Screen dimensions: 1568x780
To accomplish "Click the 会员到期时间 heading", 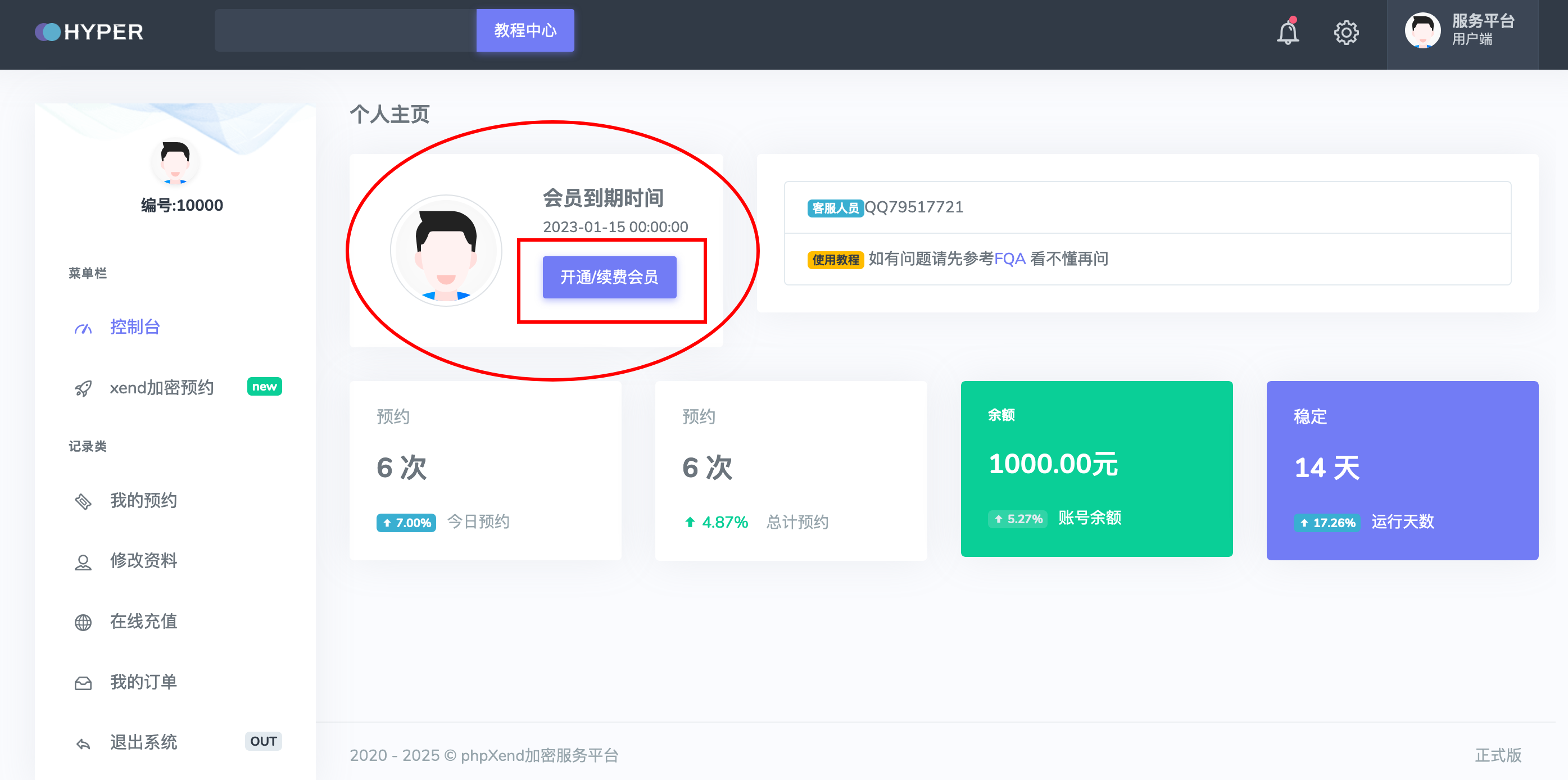I will click(x=602, y=198).
